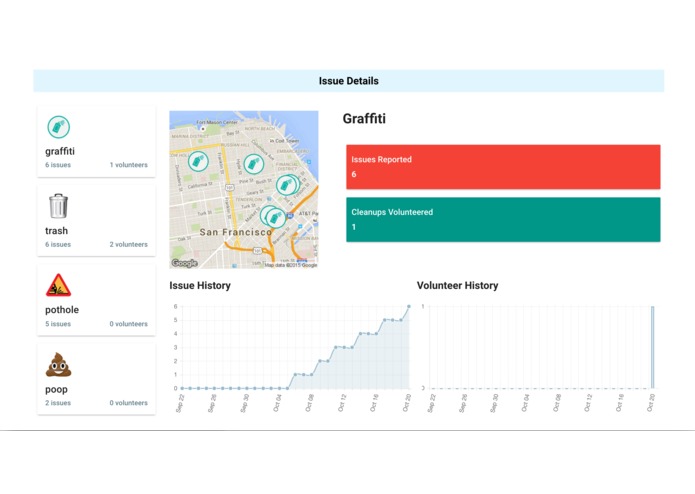
Task: Click the pothole warning sign icon
Action: (58, 285)
